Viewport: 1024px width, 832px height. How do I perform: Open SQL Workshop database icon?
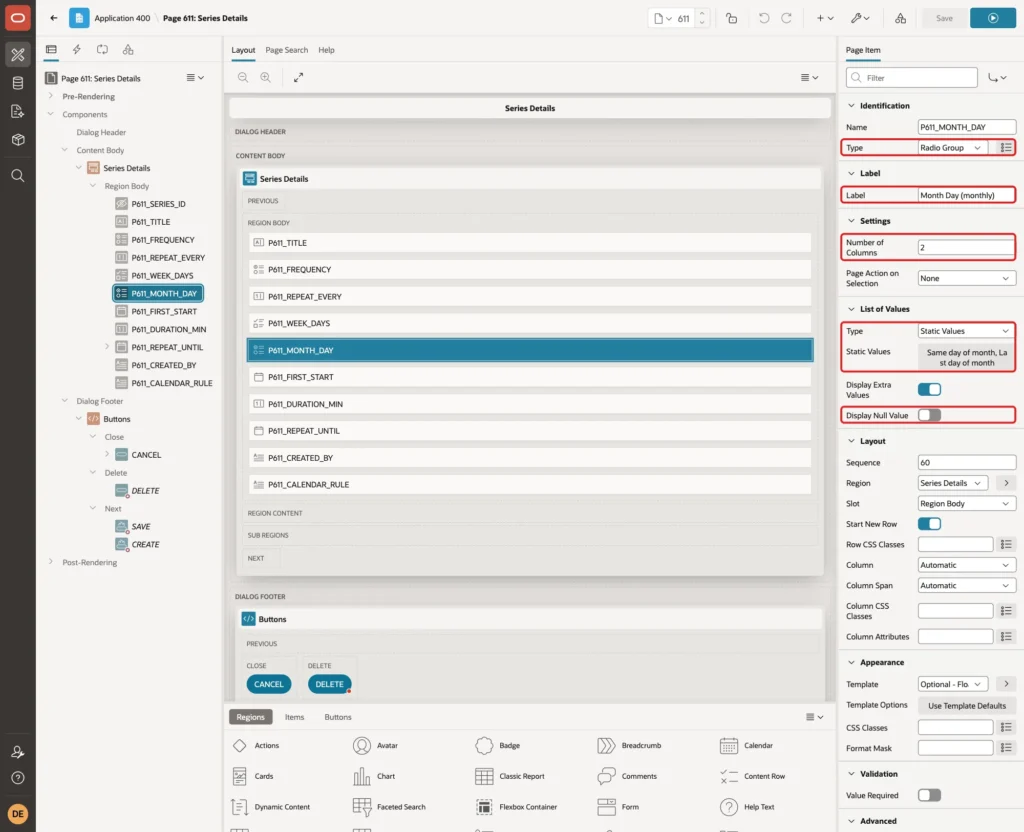(x=18, y=83)
